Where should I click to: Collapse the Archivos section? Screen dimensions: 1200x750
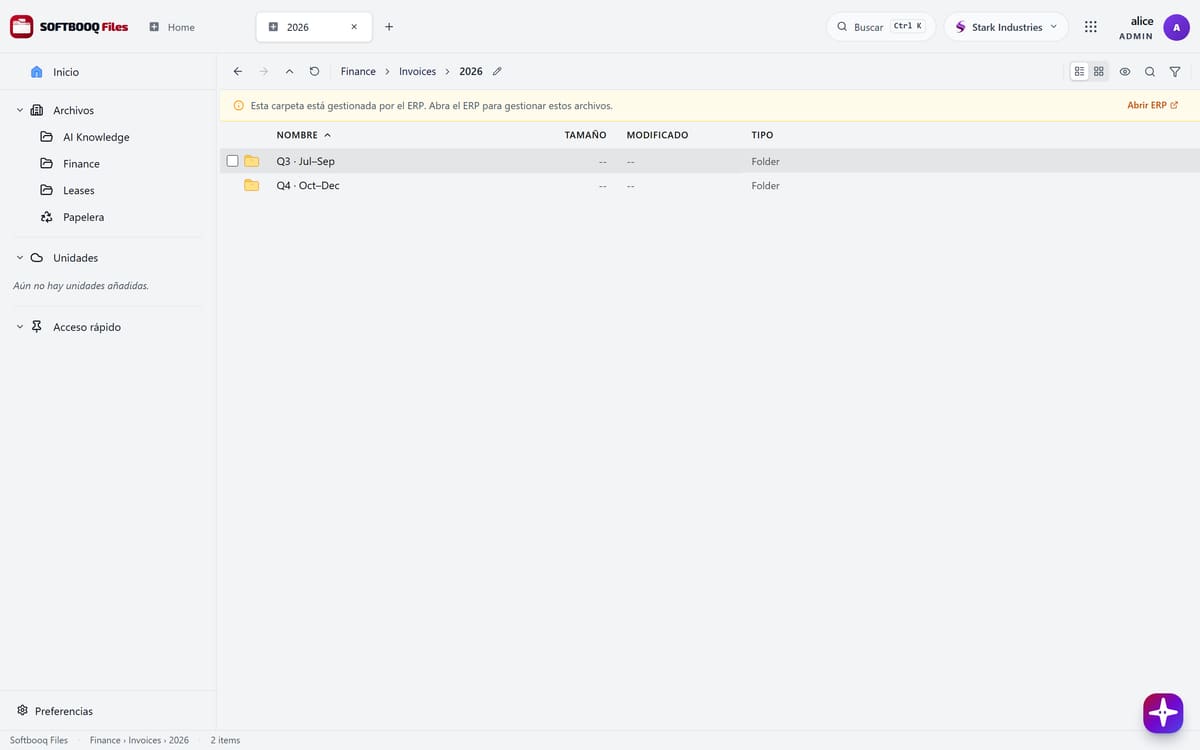pos(20,110)
